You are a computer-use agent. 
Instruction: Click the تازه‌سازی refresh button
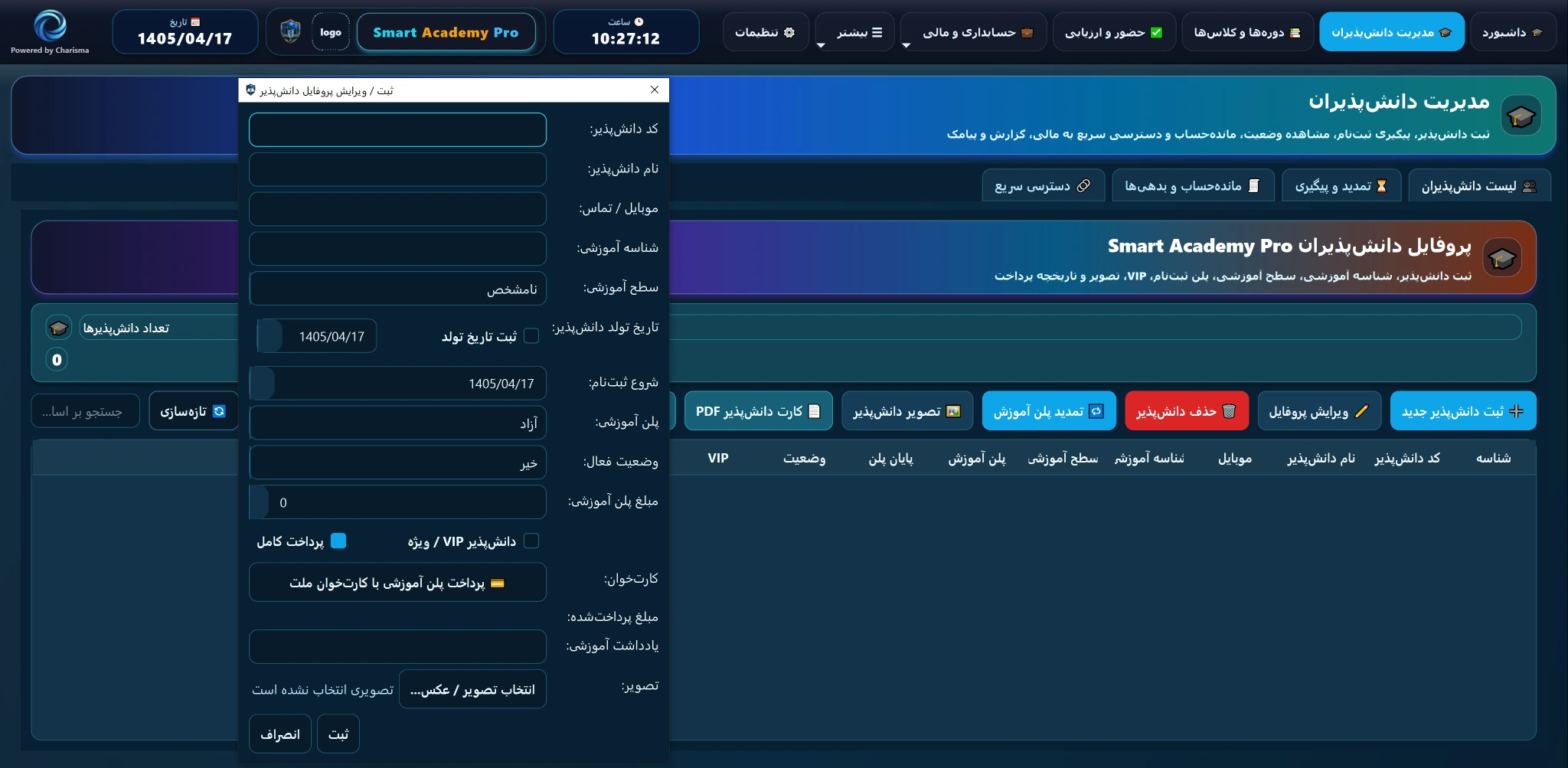click(193, 411)
